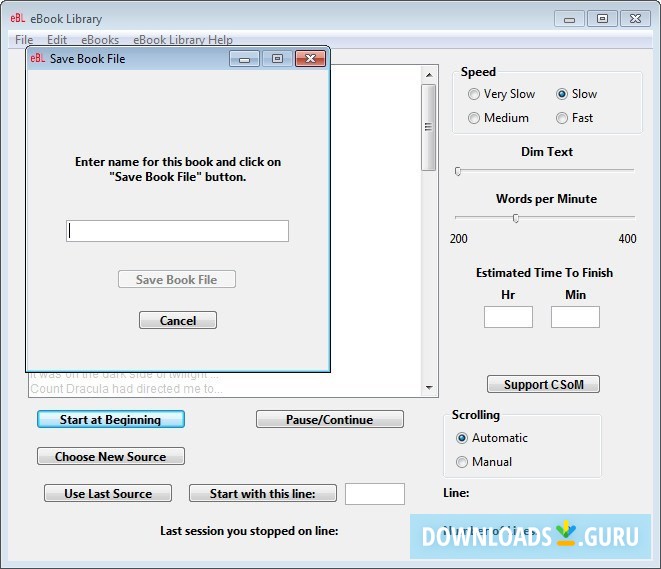Click the eBL icon in Save Book File title
Screen dimensions: 661x569
38,58
